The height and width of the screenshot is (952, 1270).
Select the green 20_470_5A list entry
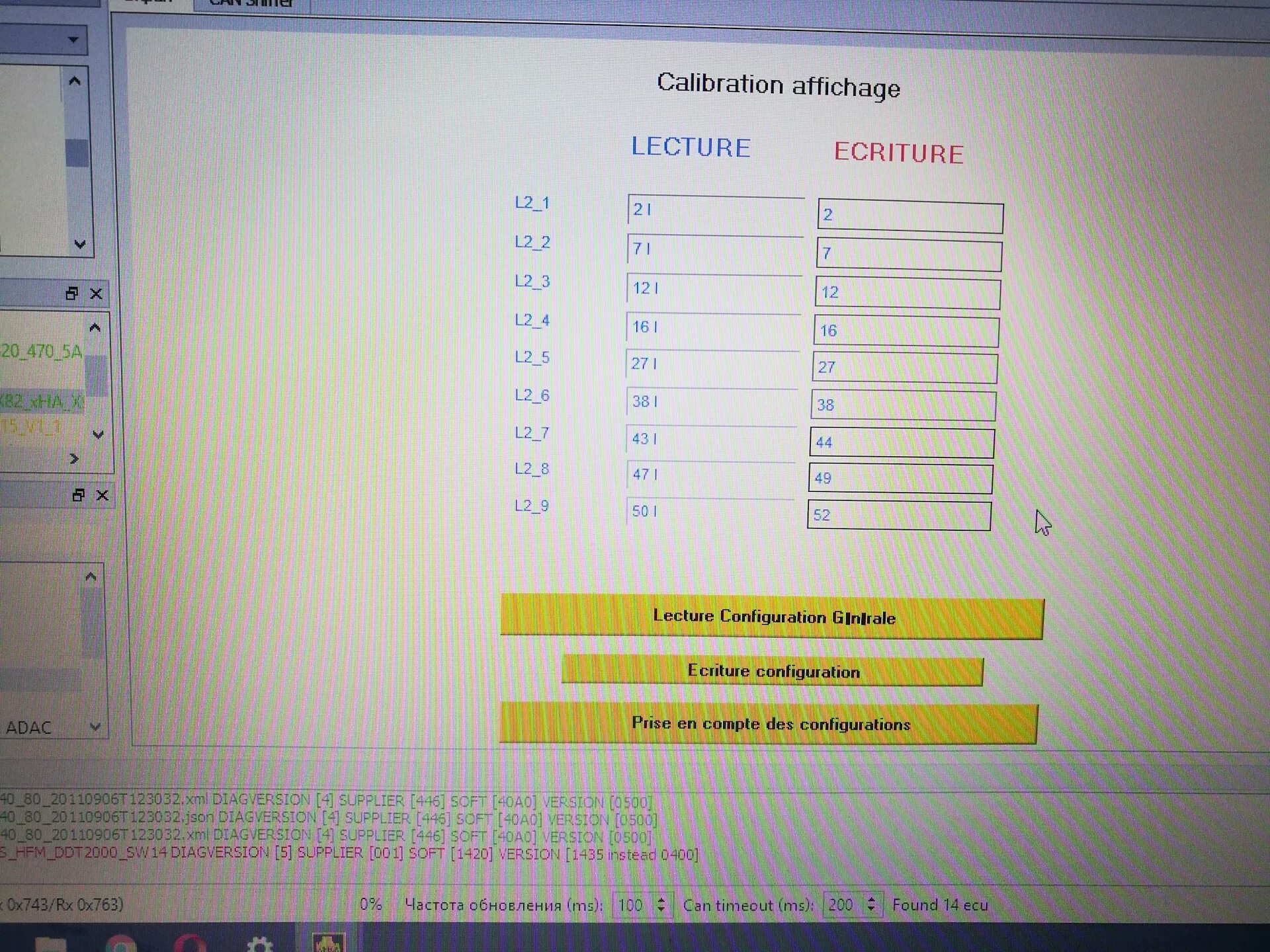click(x=41, y=351)
